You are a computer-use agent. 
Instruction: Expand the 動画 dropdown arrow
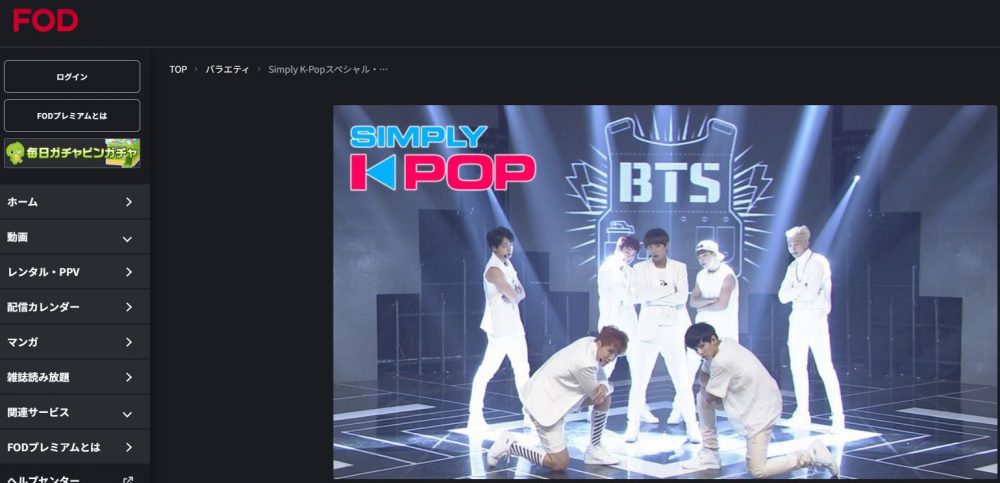pos(128,239)
